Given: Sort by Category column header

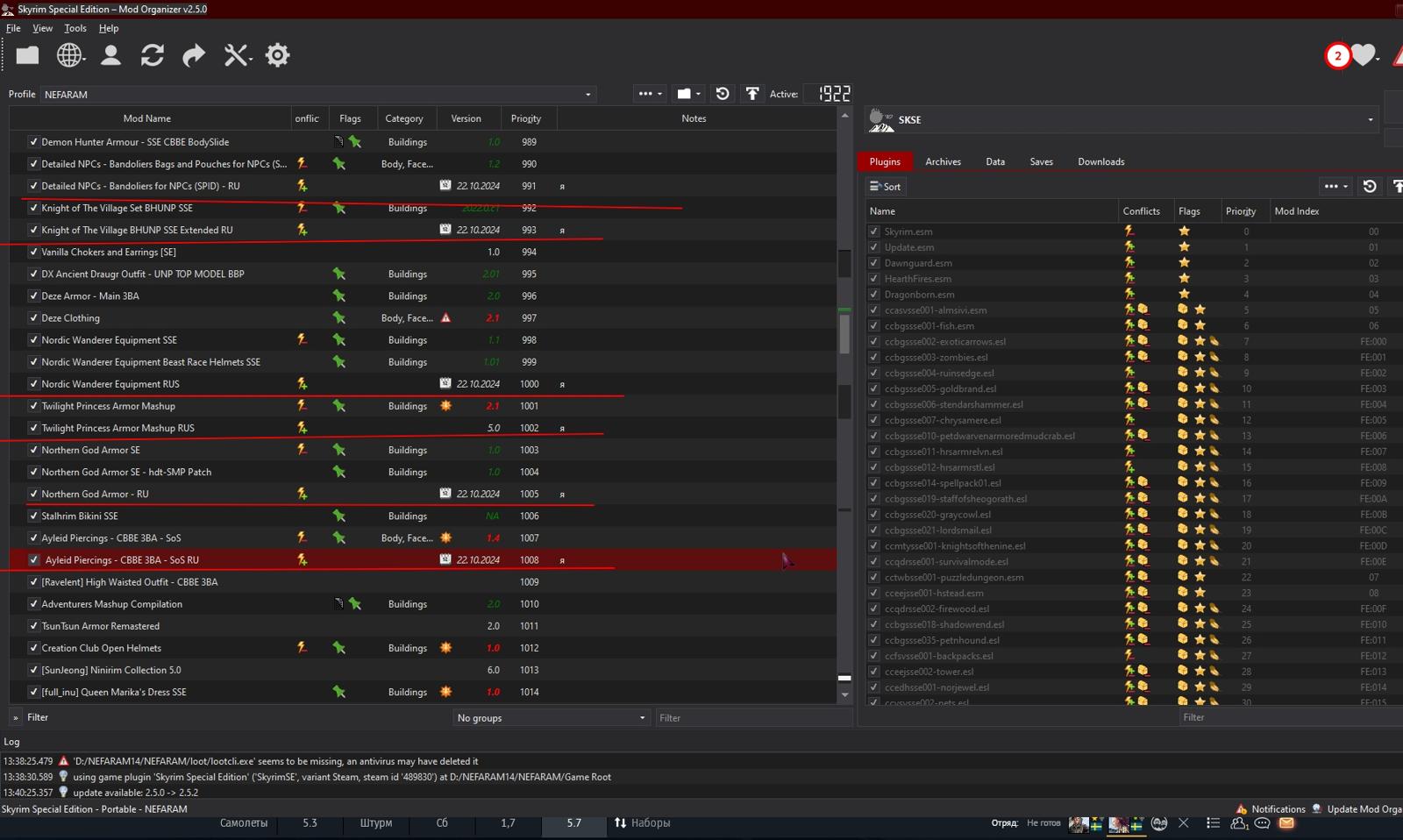Looking at the screenshot, I should pyautogui.click(x=404, y=118).
